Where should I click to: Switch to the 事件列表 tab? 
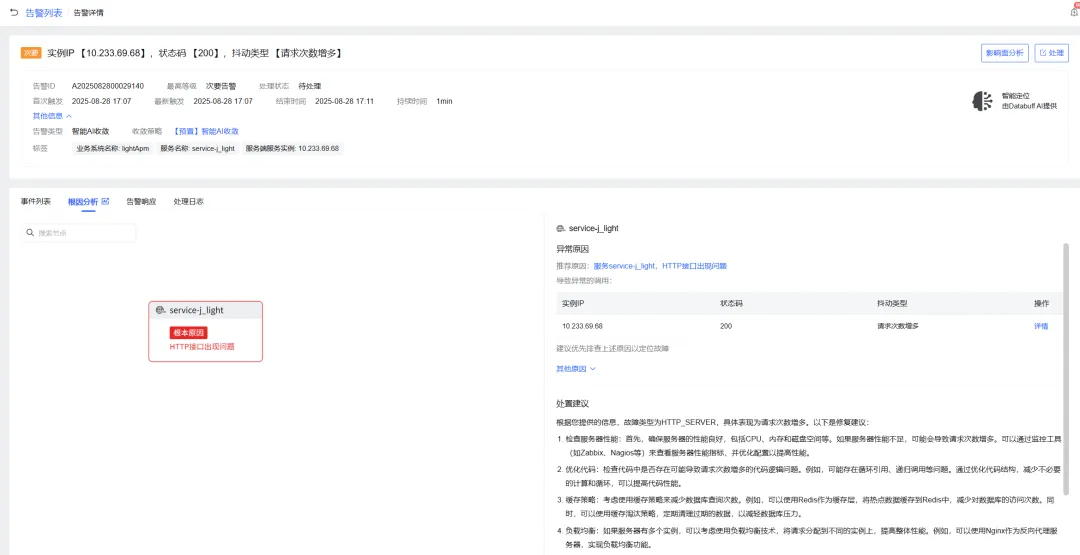36,202
